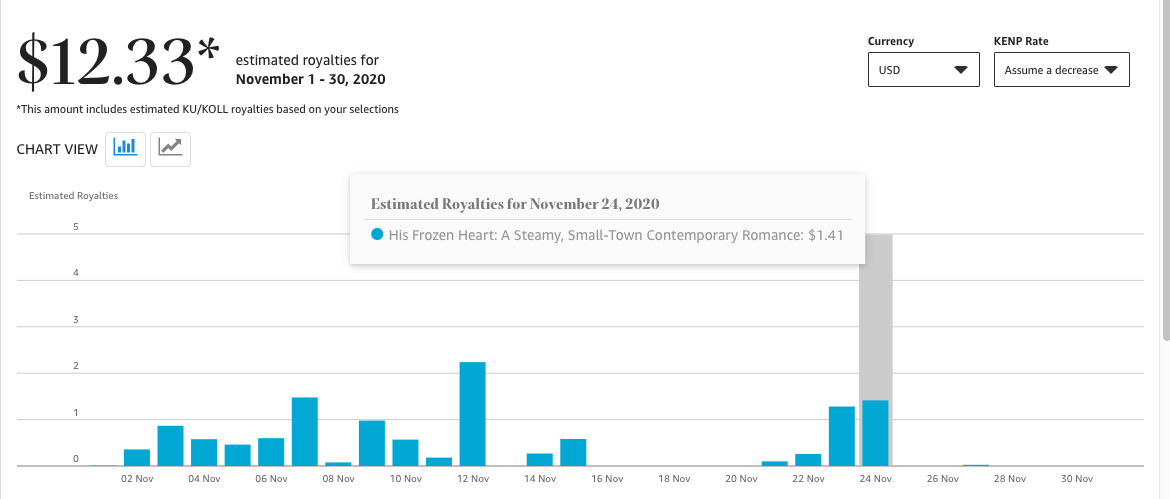This screenshot has width=1170, height=499.
Task: Select the 07 Nov royalties bar
Action: (x=304, y=432)
